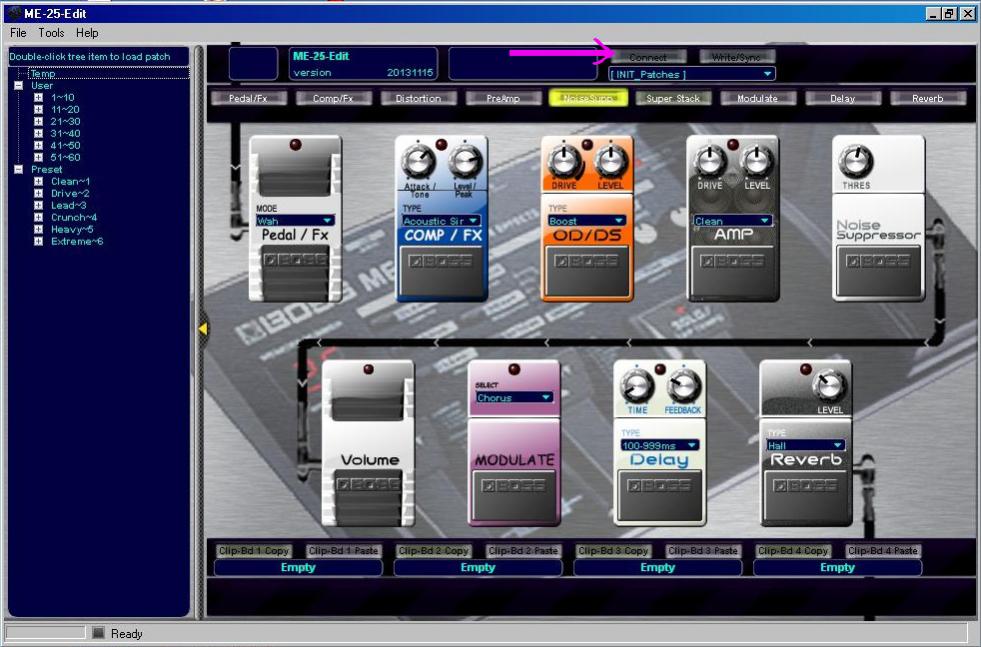Open the INIT_Patches dropdown
This screenshot has height=647, width=981.
pos(693,74)
